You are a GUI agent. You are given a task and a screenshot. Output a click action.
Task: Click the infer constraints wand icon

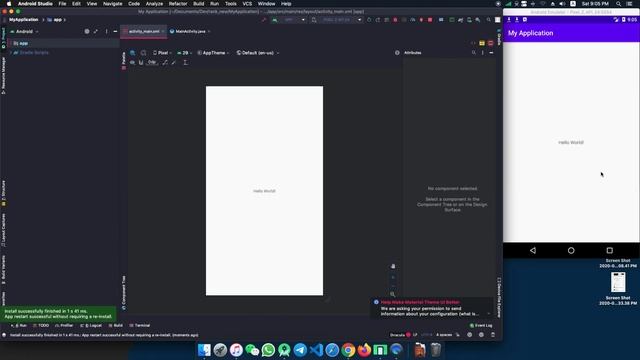[174, 62]
